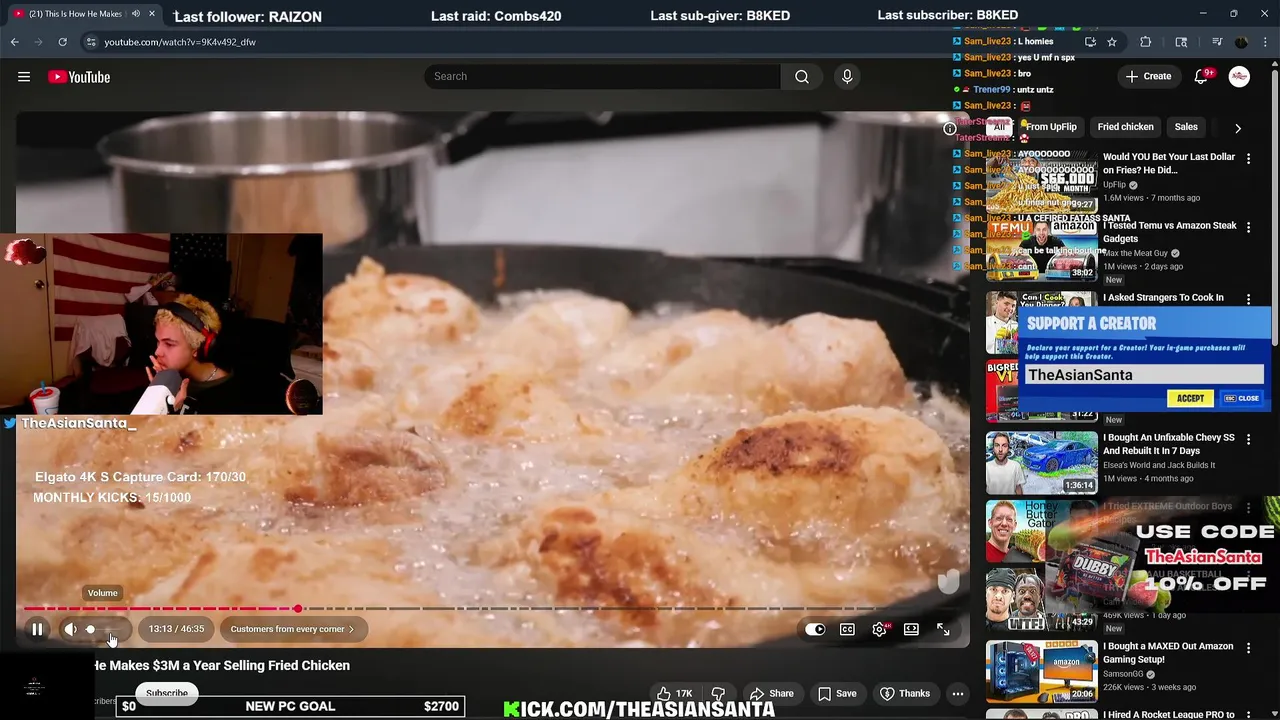Focus the YouTube search field

click(602, 76)
